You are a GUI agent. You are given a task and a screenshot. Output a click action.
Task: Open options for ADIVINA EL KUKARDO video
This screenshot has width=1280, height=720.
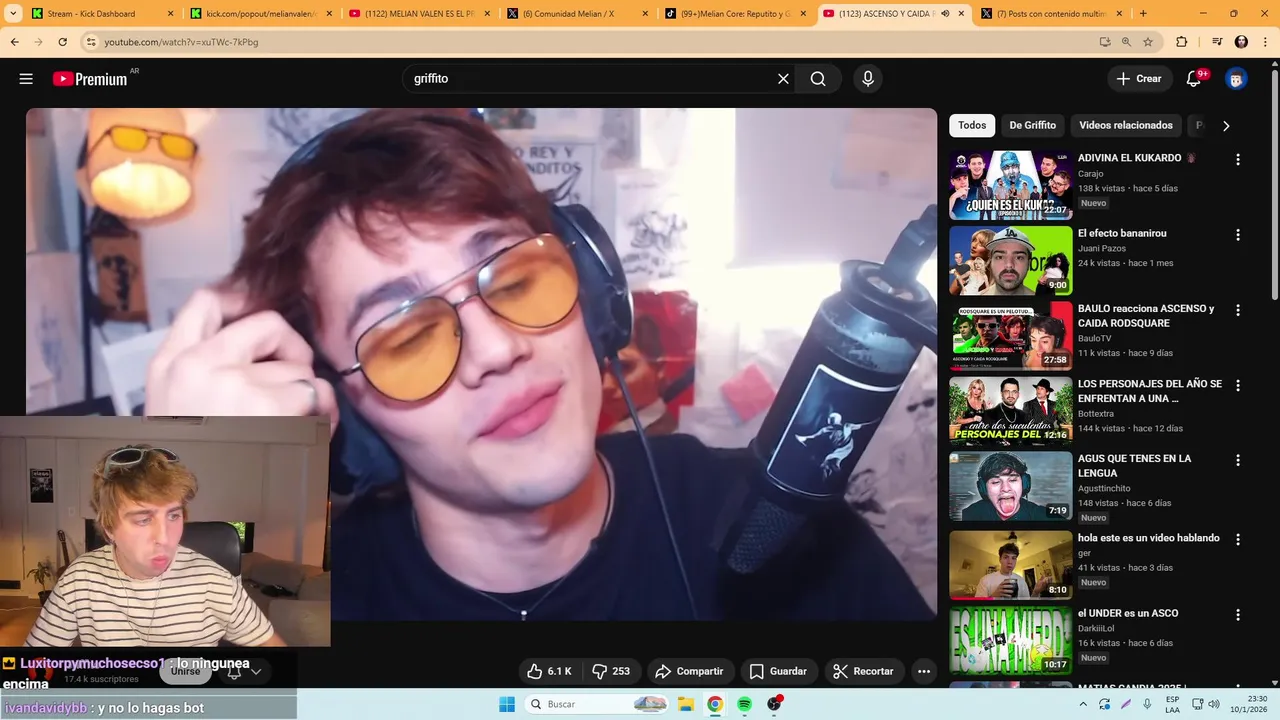pyautogui.click(x=1238, y=160)
